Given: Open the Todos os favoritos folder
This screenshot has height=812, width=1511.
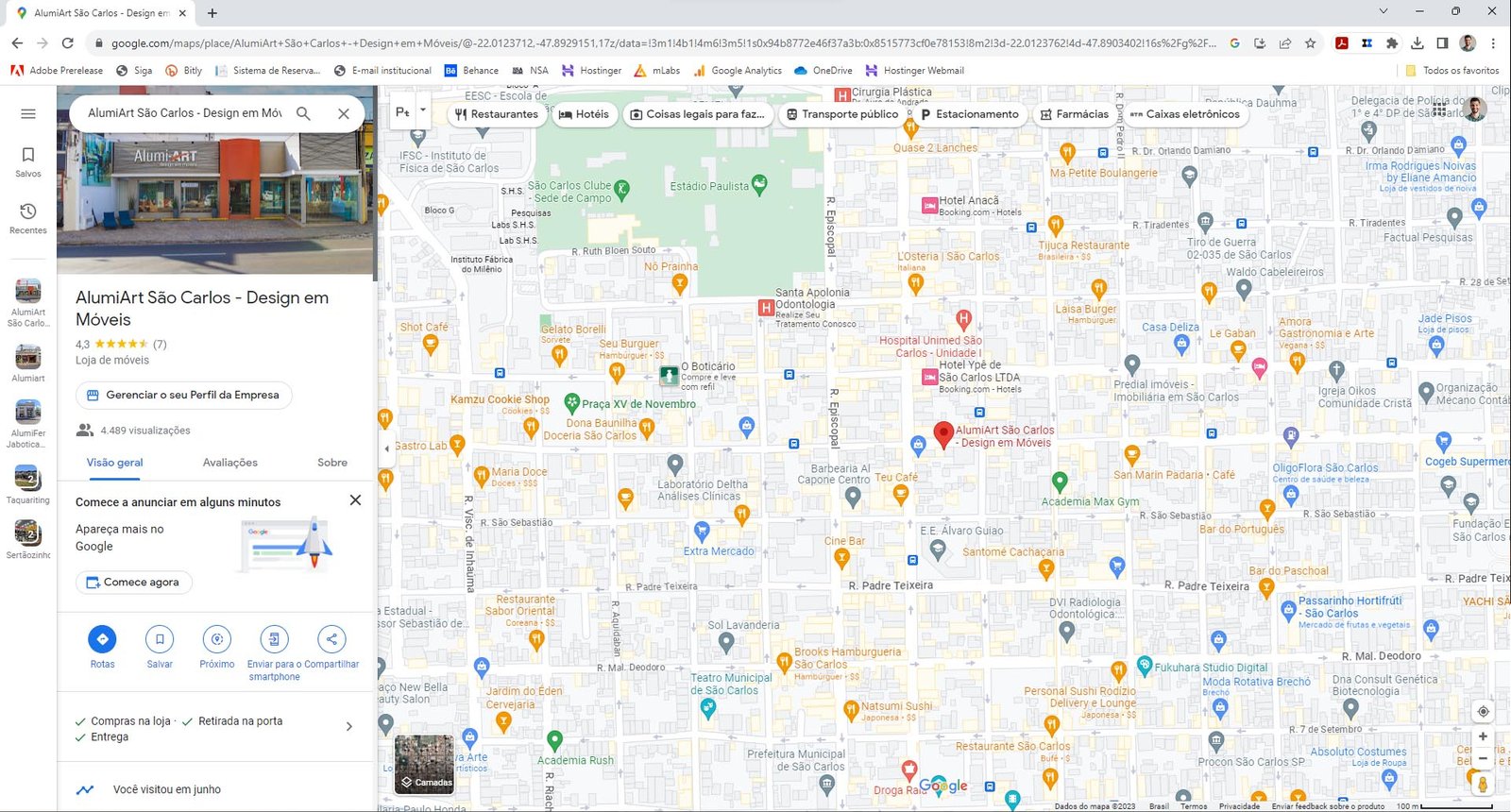Looking at the screenshot, I should click(1452, 71).
